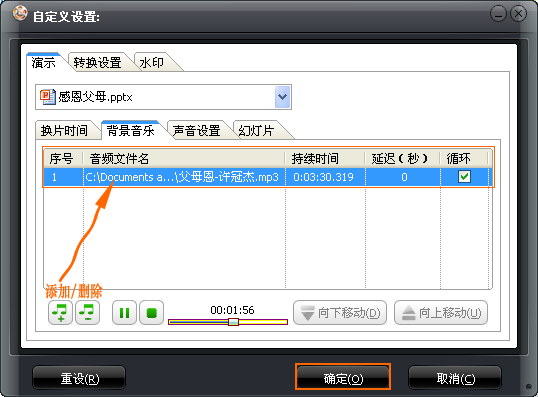
Task: Switch to the 幻灯片 tab
Action: [256, 130]
